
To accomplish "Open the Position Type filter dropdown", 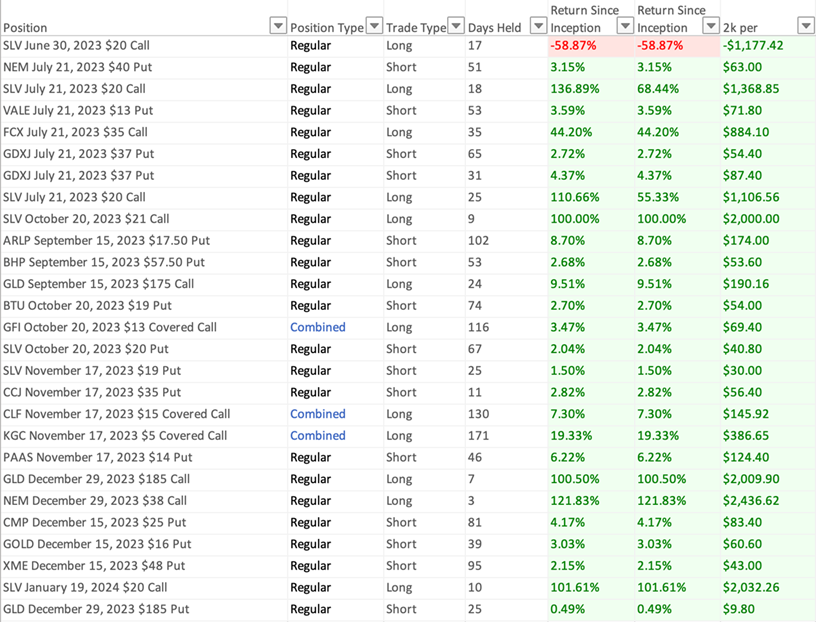I will coord(374,26).
